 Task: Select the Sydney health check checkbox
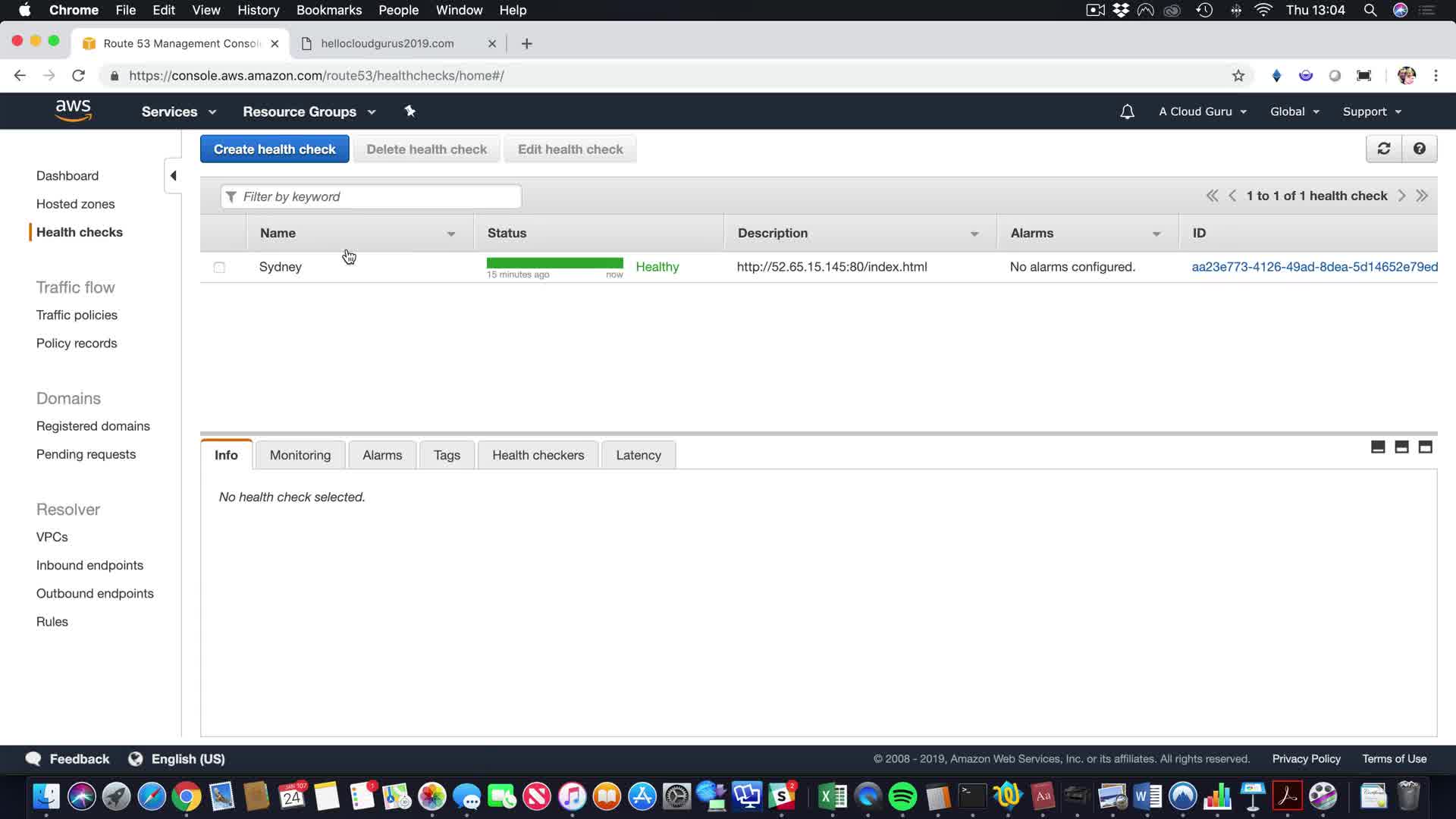tap(219, 267)
